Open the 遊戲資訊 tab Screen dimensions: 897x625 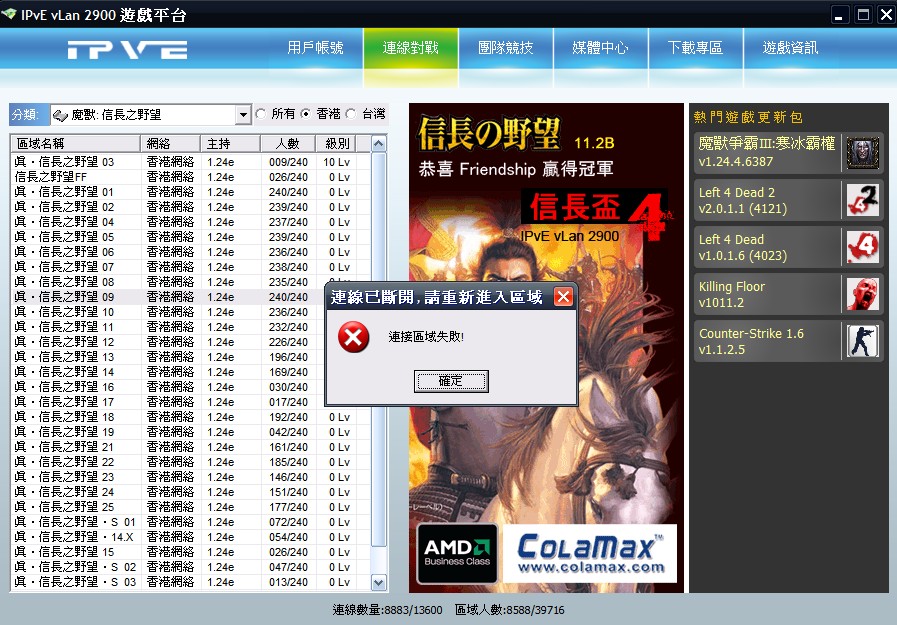[791, 48]
